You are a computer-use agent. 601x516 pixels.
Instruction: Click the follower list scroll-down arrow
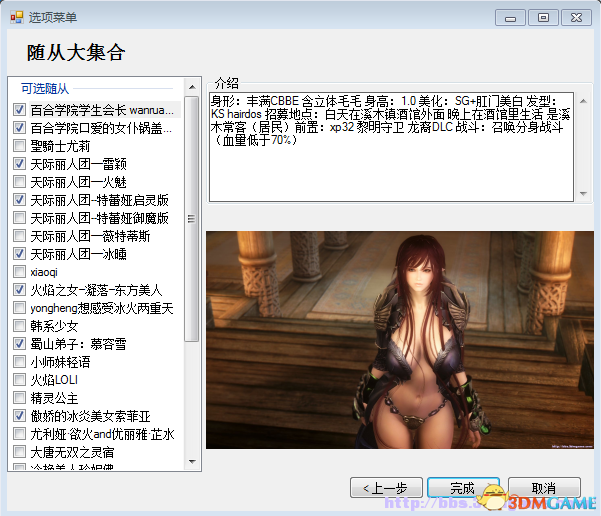click(192, 462)
